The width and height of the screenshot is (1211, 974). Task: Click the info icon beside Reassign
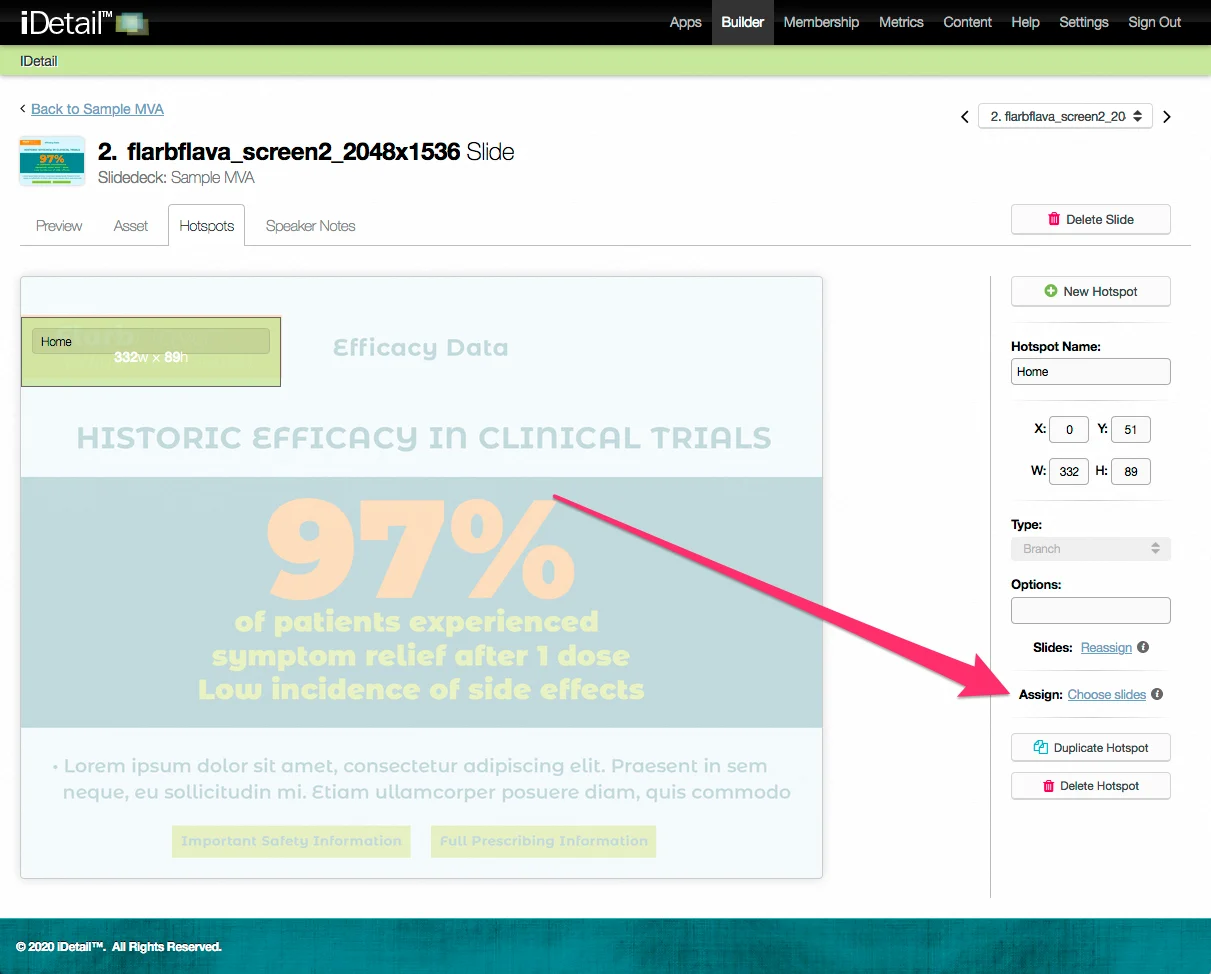[1143, 647]
